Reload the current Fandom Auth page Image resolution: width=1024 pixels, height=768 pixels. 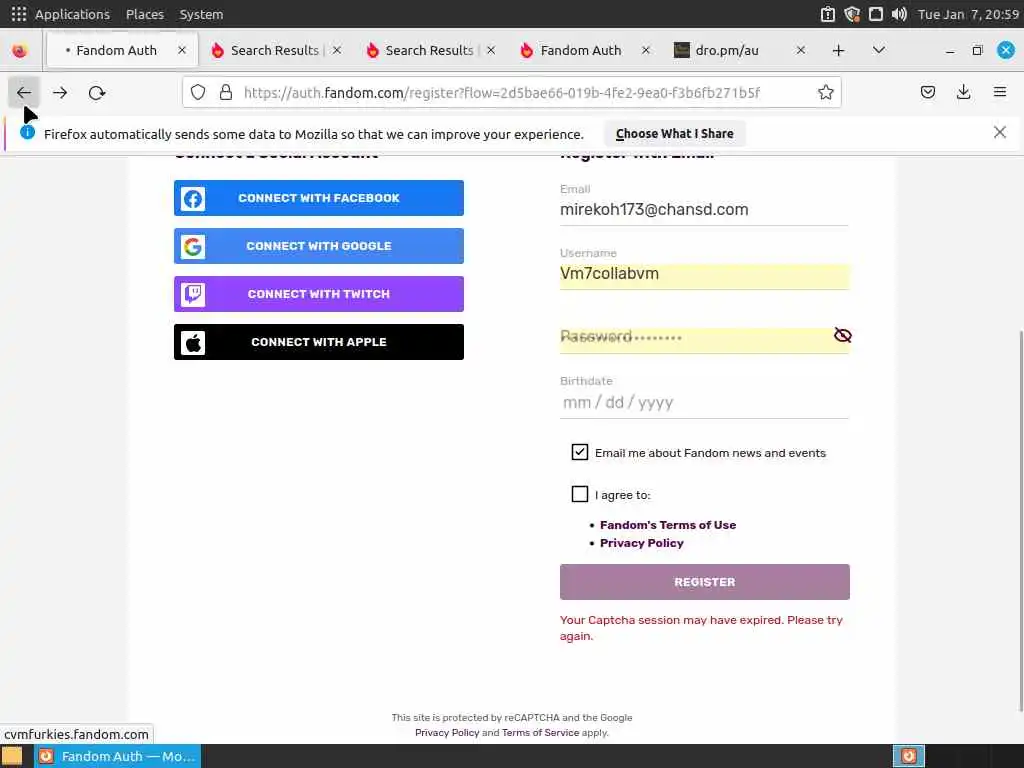[x=97, y=93]
